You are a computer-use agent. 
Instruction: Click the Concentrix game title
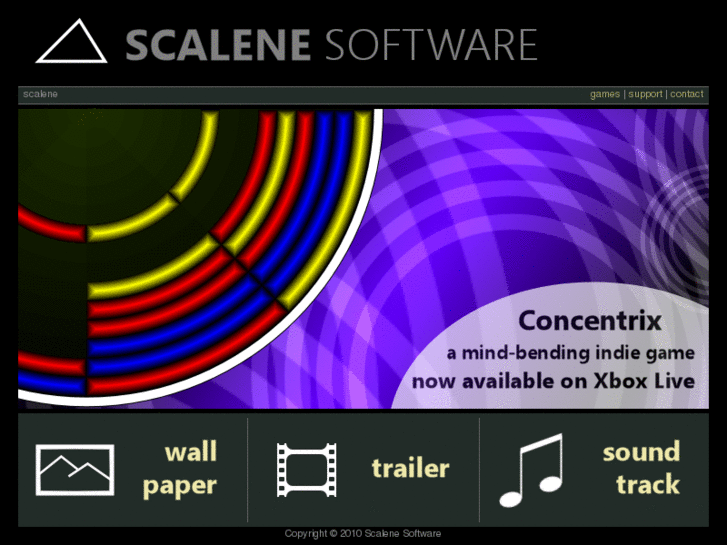pos(590,321)
